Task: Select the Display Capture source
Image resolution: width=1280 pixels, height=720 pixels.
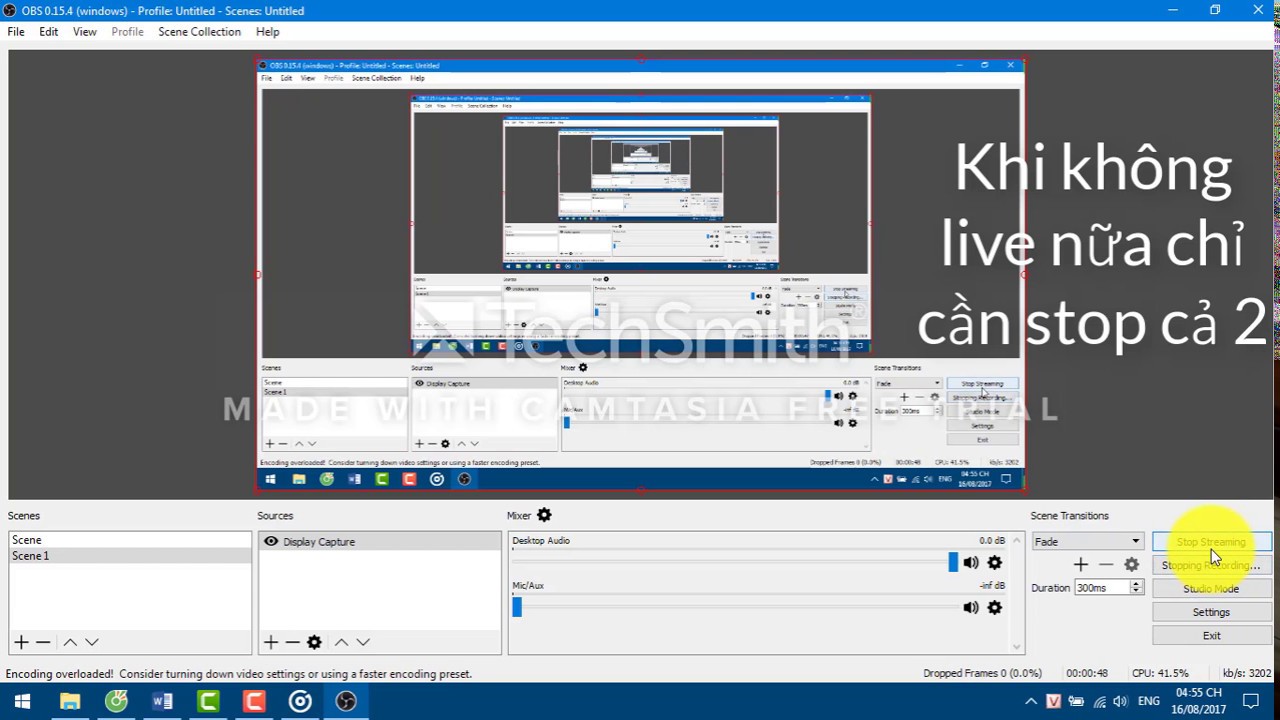Action: (x=379, y=541)
